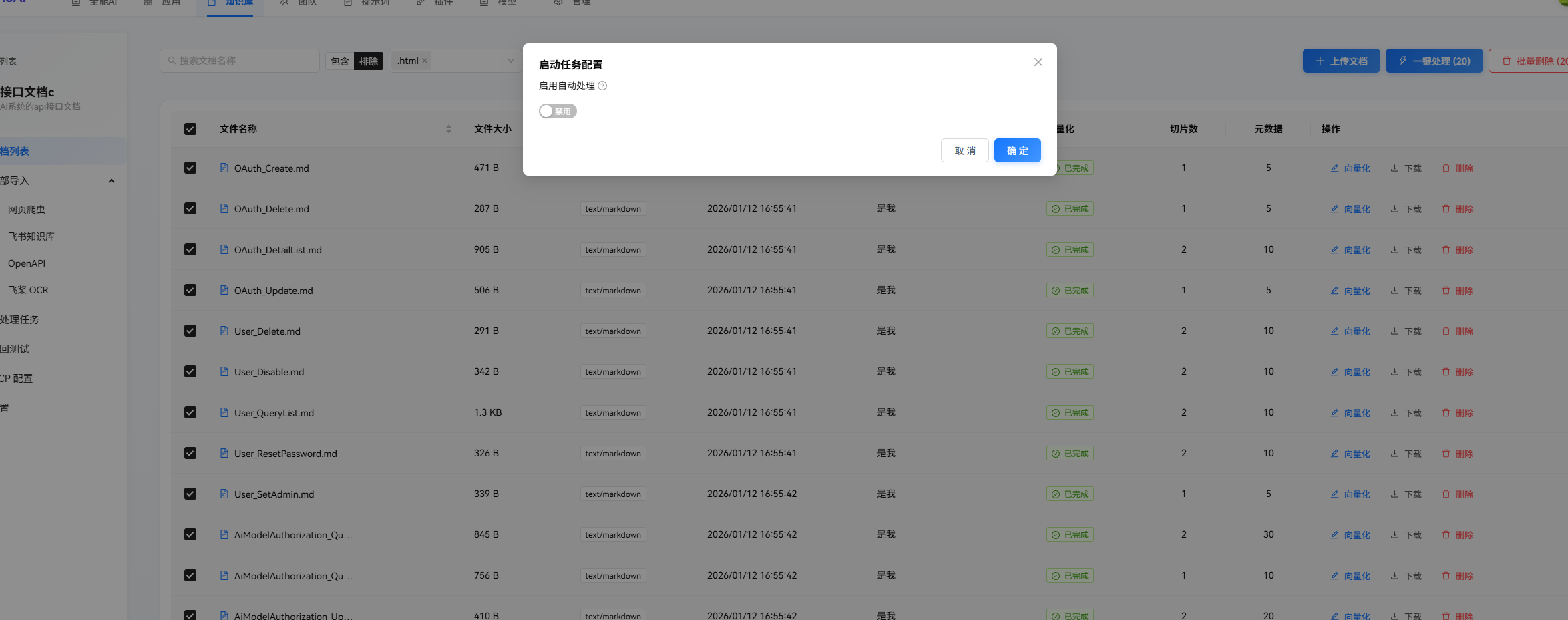1568x620 pixels.
Task: Select 排除 filter mode option
Action: 368,61
